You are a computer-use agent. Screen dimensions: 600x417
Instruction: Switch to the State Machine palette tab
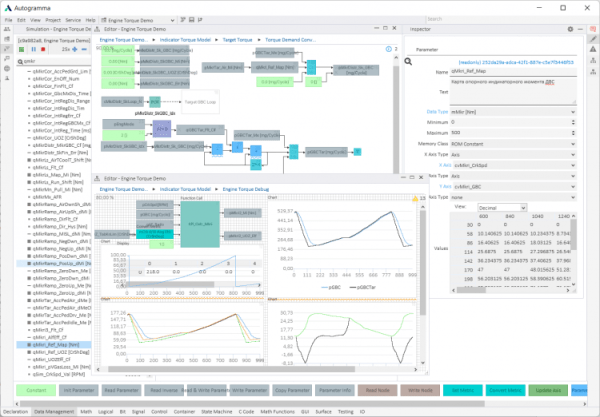(x=217, y=412)
